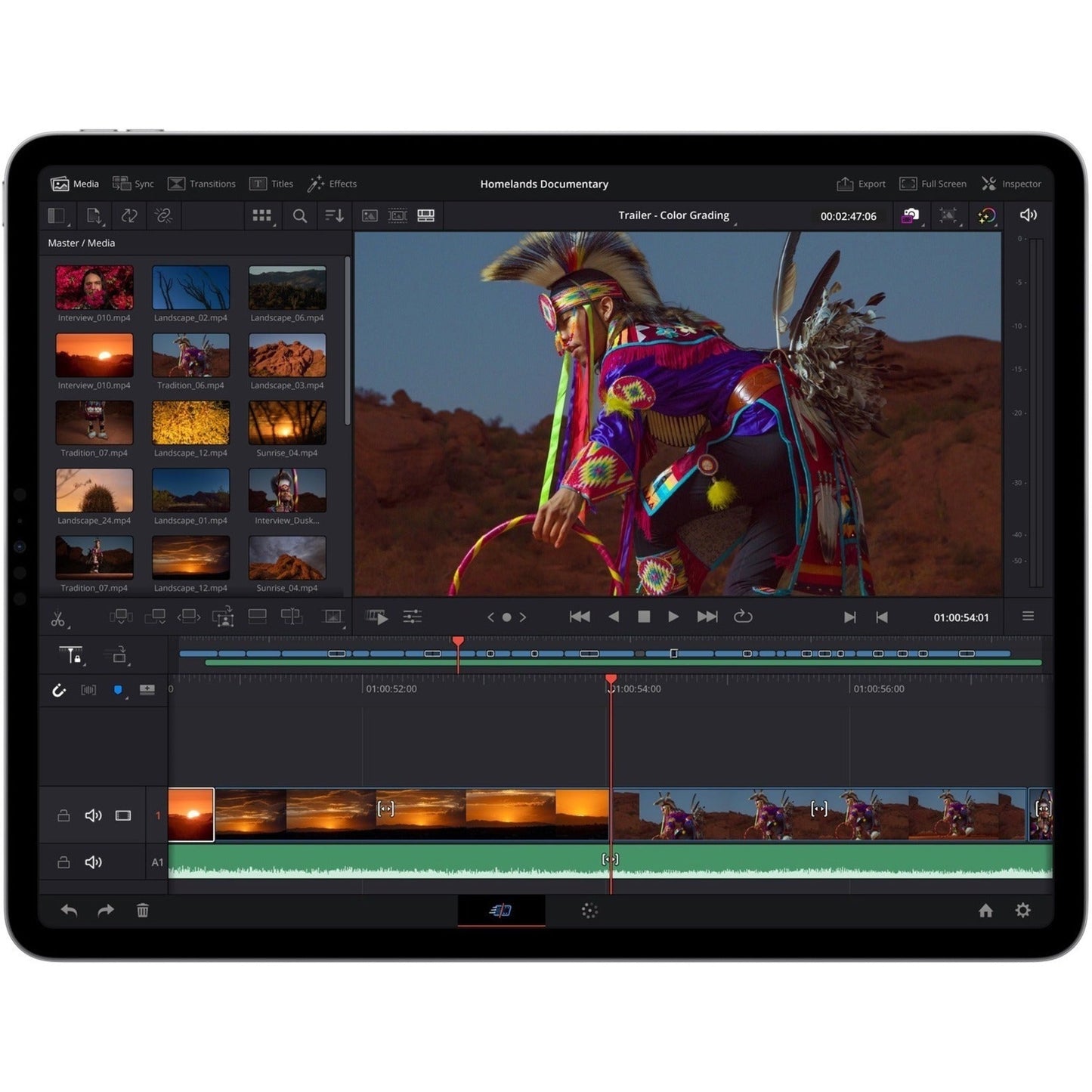
Task: Click the import media icon
Action: 93,217
